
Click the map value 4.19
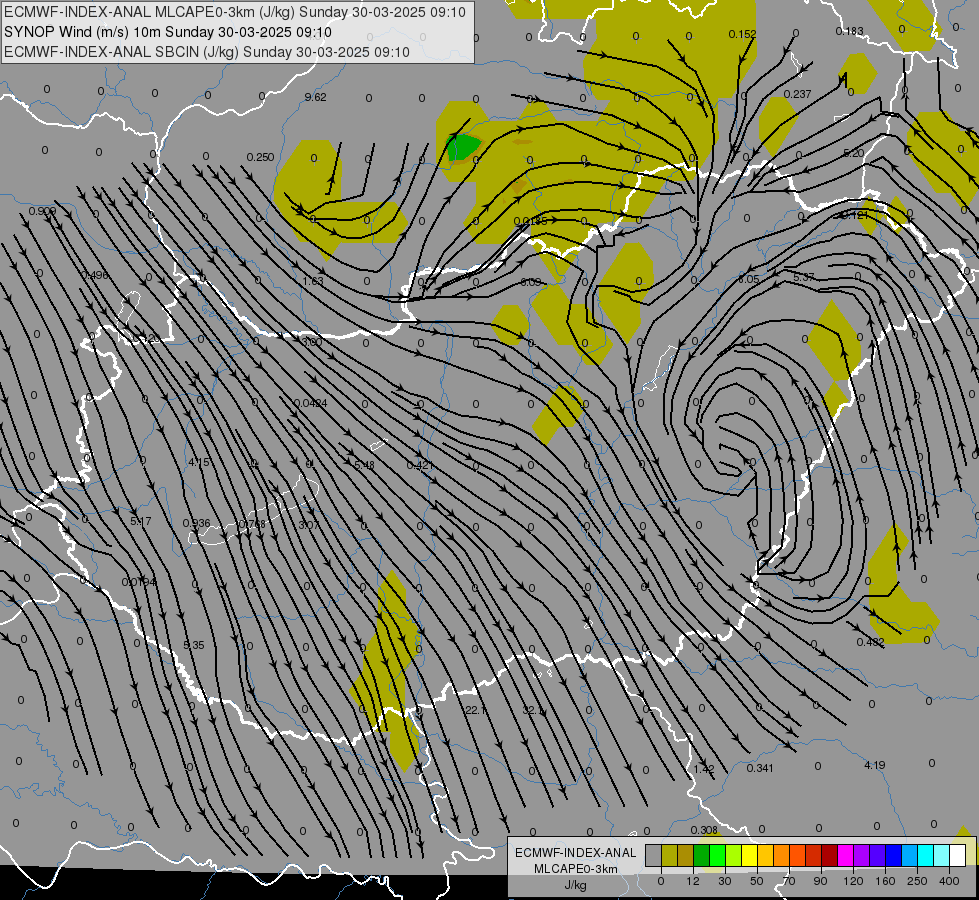point(875,765)
